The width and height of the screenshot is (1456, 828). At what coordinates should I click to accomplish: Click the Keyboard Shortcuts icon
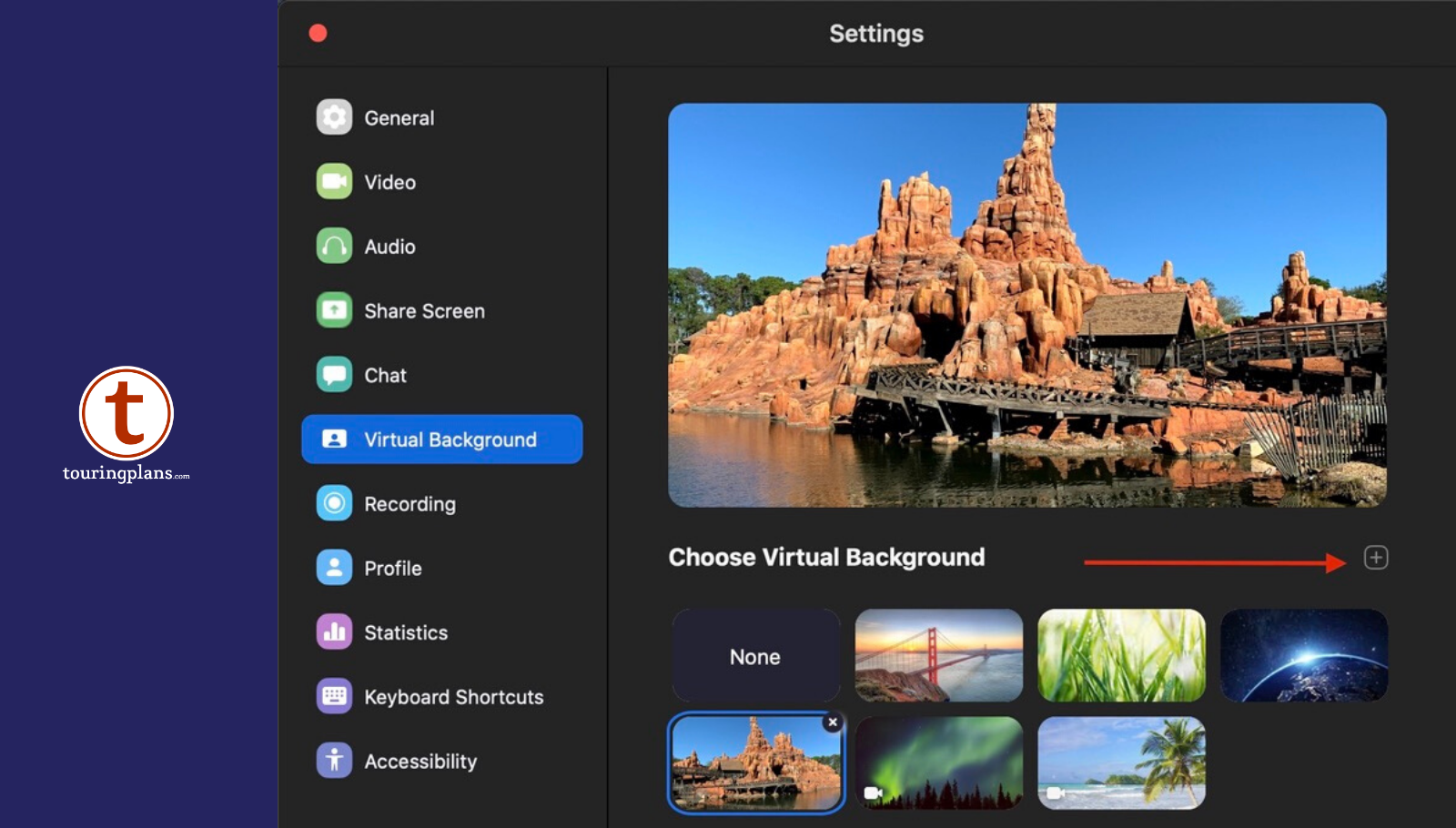(334, 697)
